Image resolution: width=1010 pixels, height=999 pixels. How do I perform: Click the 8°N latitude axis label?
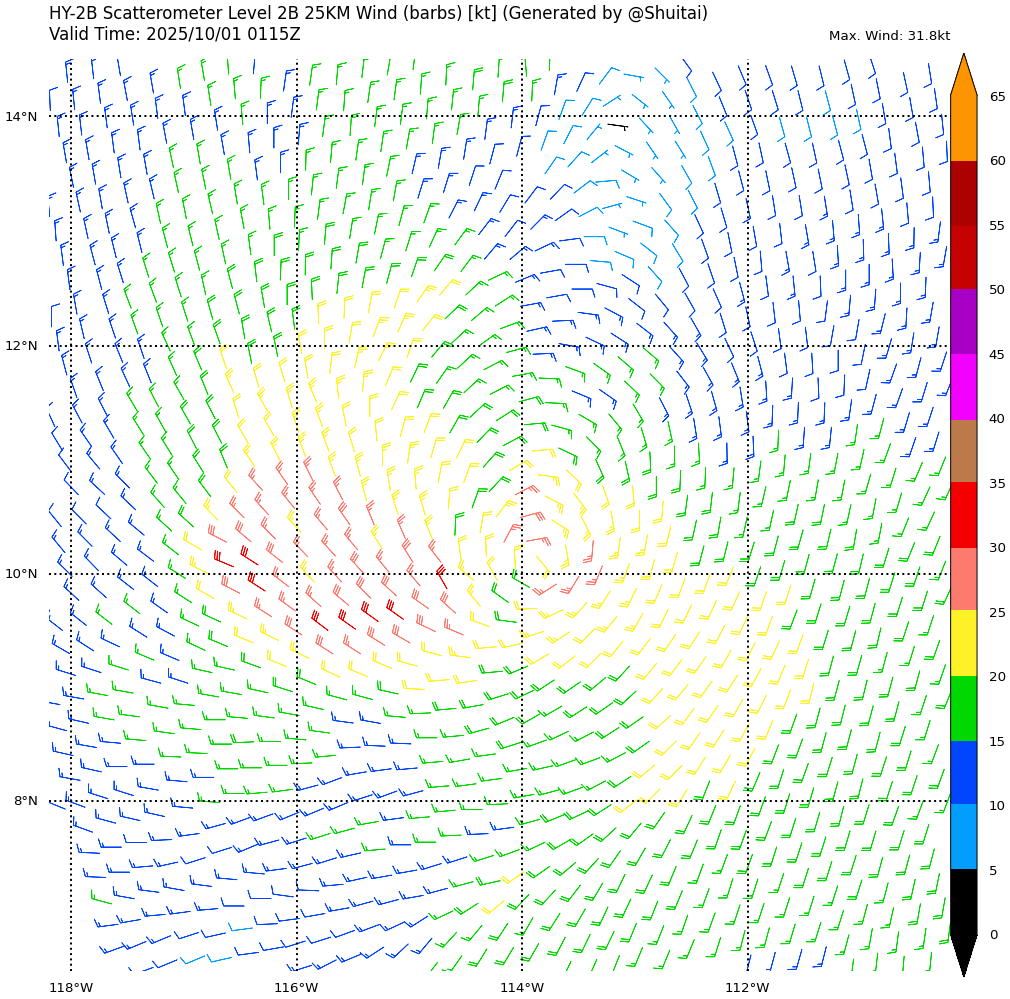25,801
